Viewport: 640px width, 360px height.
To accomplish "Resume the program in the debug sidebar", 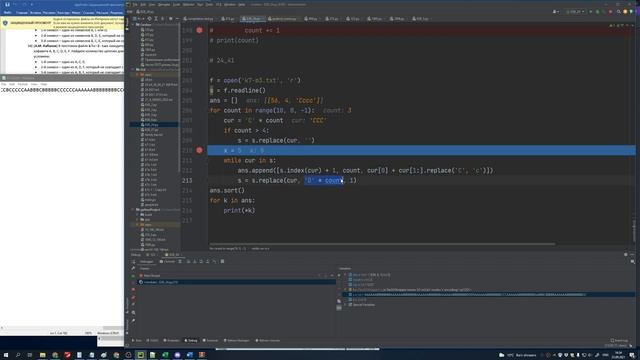I will pos(133,276).
